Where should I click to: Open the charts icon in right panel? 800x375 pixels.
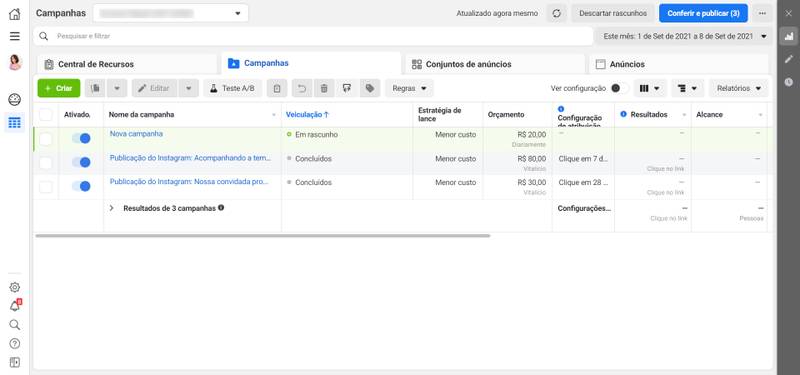pyautogui.click(x=789, y=36)
